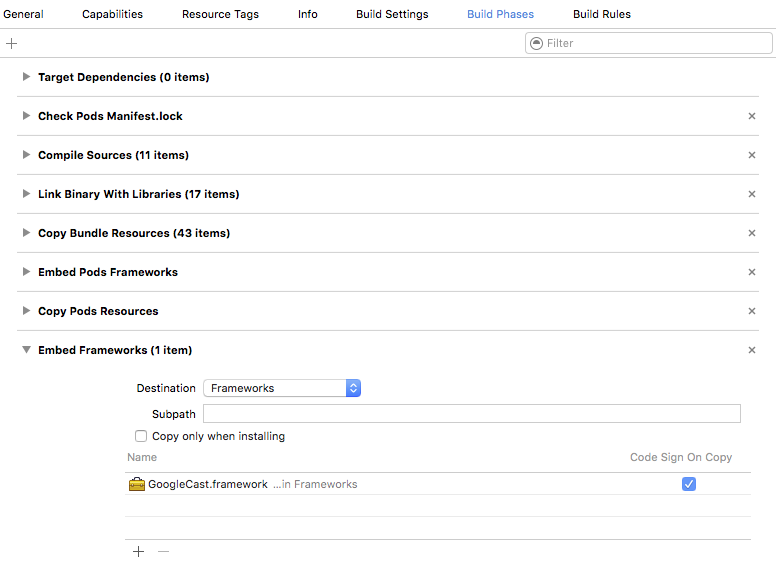Click the add build phase plus icon
Screen dimensions: 776x564
click(12, 44)
